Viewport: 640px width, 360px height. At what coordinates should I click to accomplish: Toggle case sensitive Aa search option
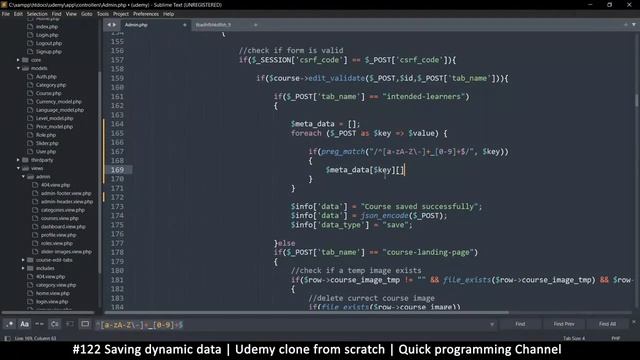(24, 324)
